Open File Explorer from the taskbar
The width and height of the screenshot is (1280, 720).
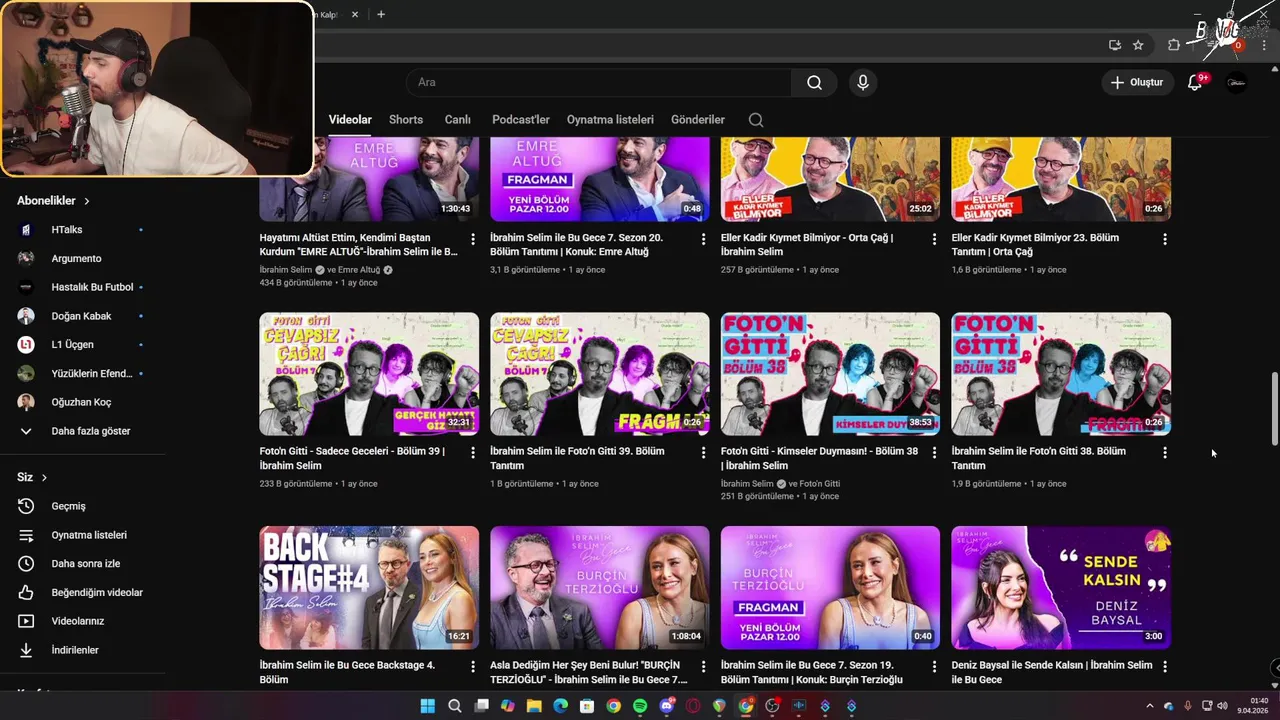point(534,706)
